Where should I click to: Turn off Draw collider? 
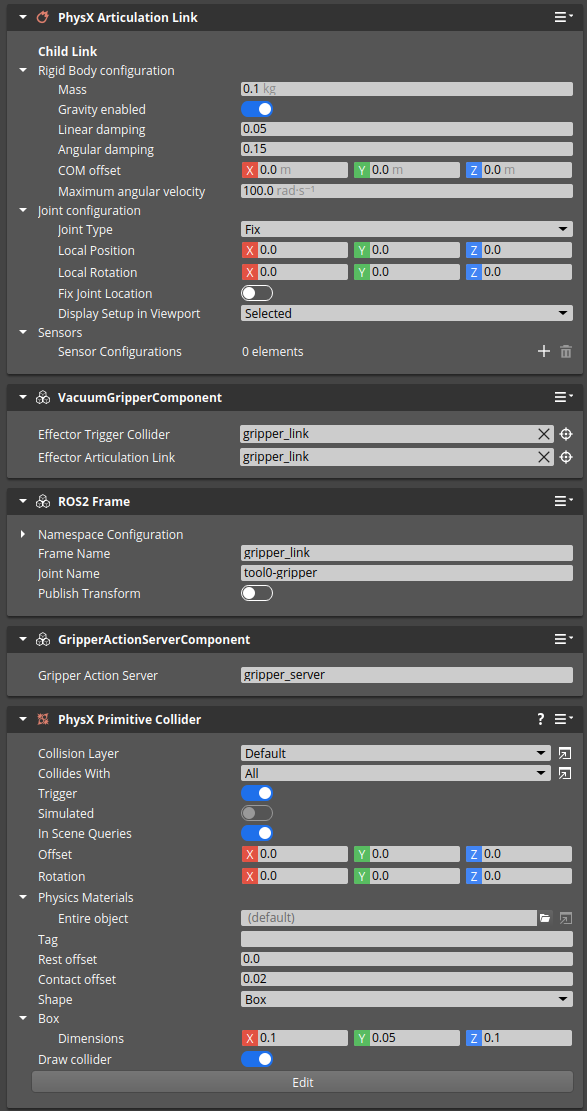(257, 1059)
